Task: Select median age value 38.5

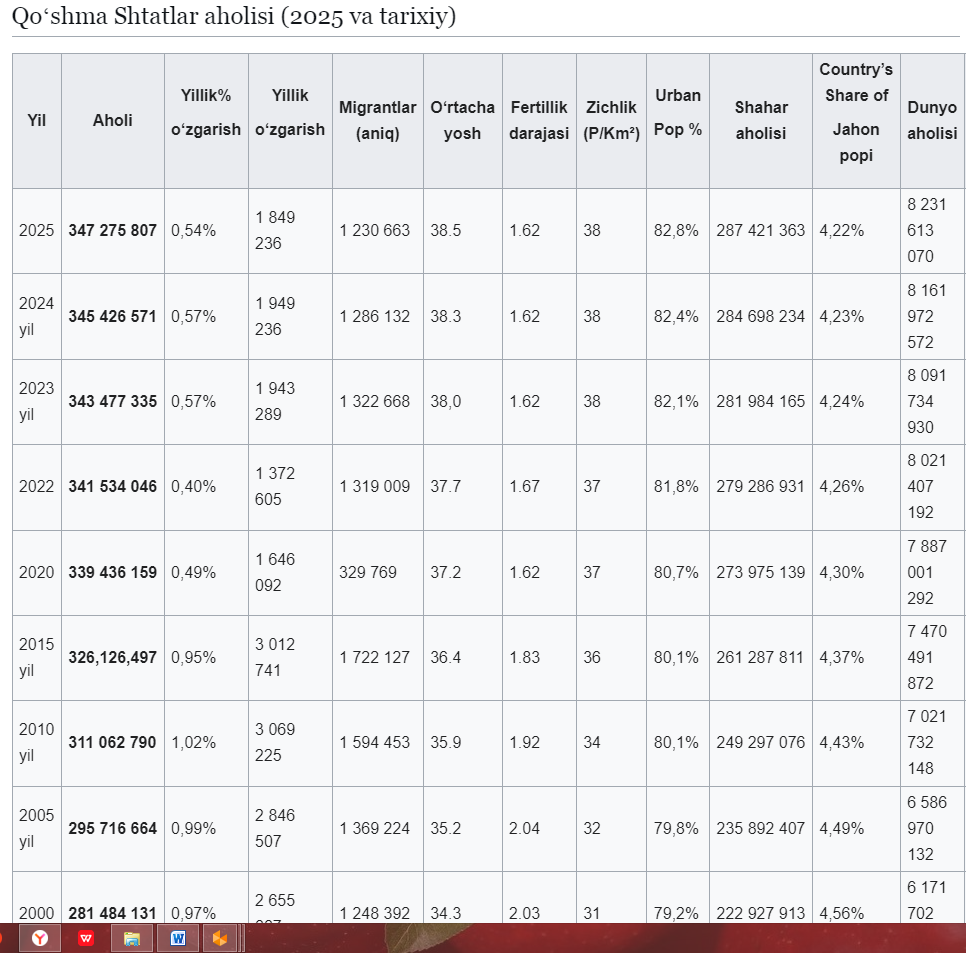Action: click(445, 230)
